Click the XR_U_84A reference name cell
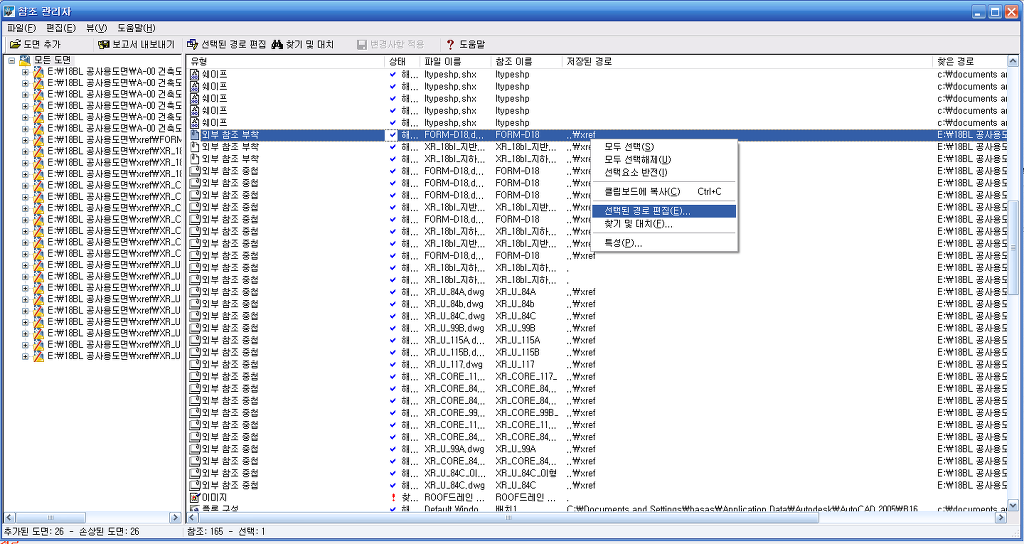1024x544 pixels. tap(515, 292)
